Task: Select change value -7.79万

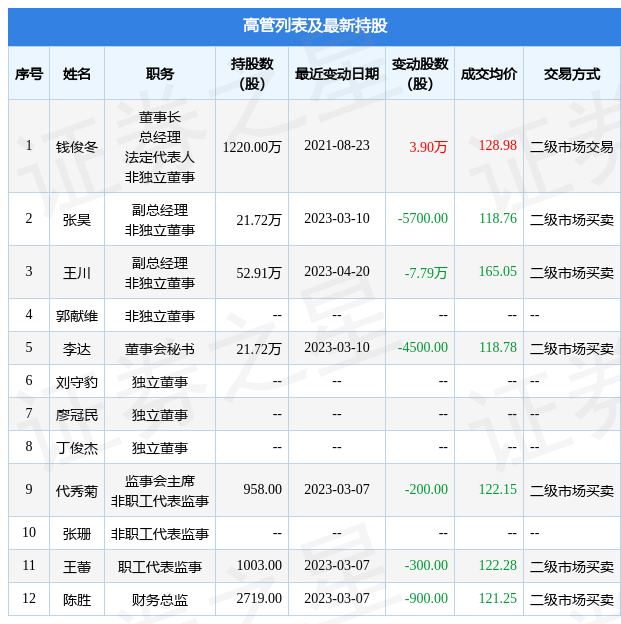Action: click(426, 273)
